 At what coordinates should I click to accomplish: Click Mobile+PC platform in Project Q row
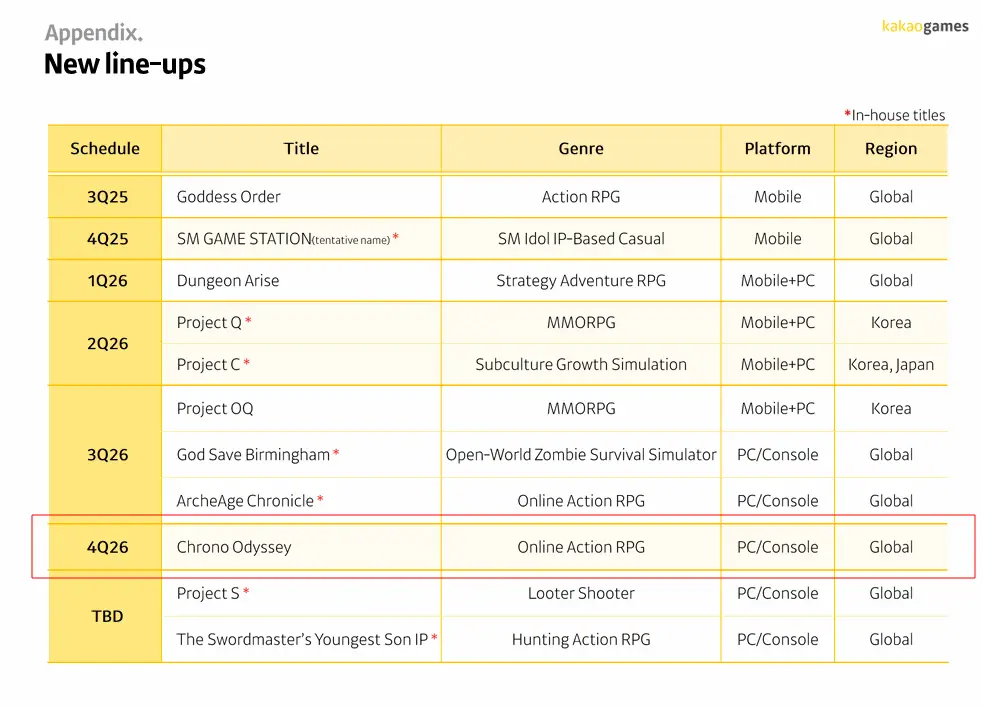point(777,323)
